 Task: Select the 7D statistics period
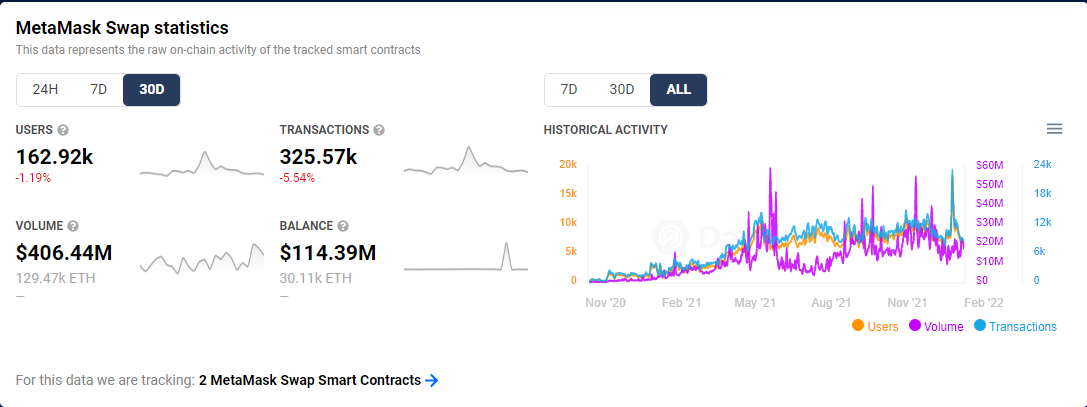pyautogui.click(x=98, y=89)
